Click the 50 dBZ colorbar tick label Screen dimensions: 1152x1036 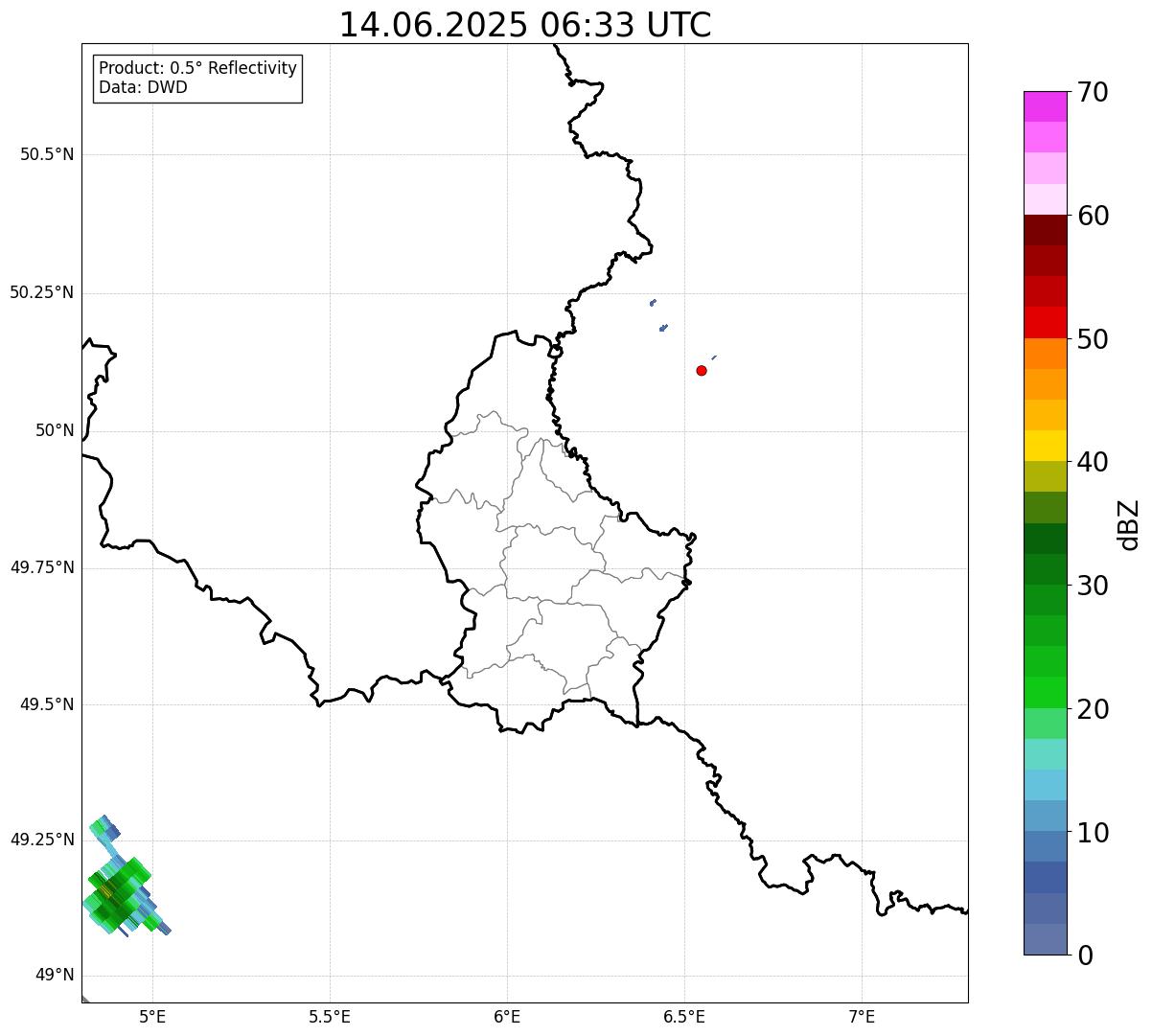point(1092,339)
